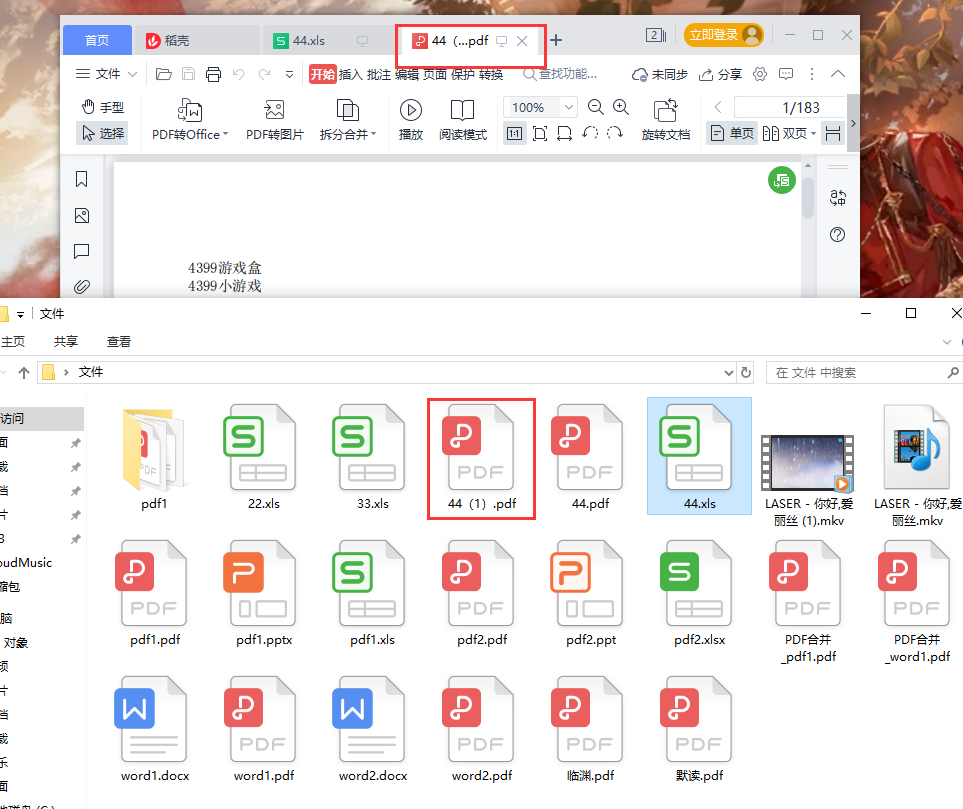This screenshot has height=809, width=963.
Task: Select the word1.docx file
Action: click(x=155, y=730)
